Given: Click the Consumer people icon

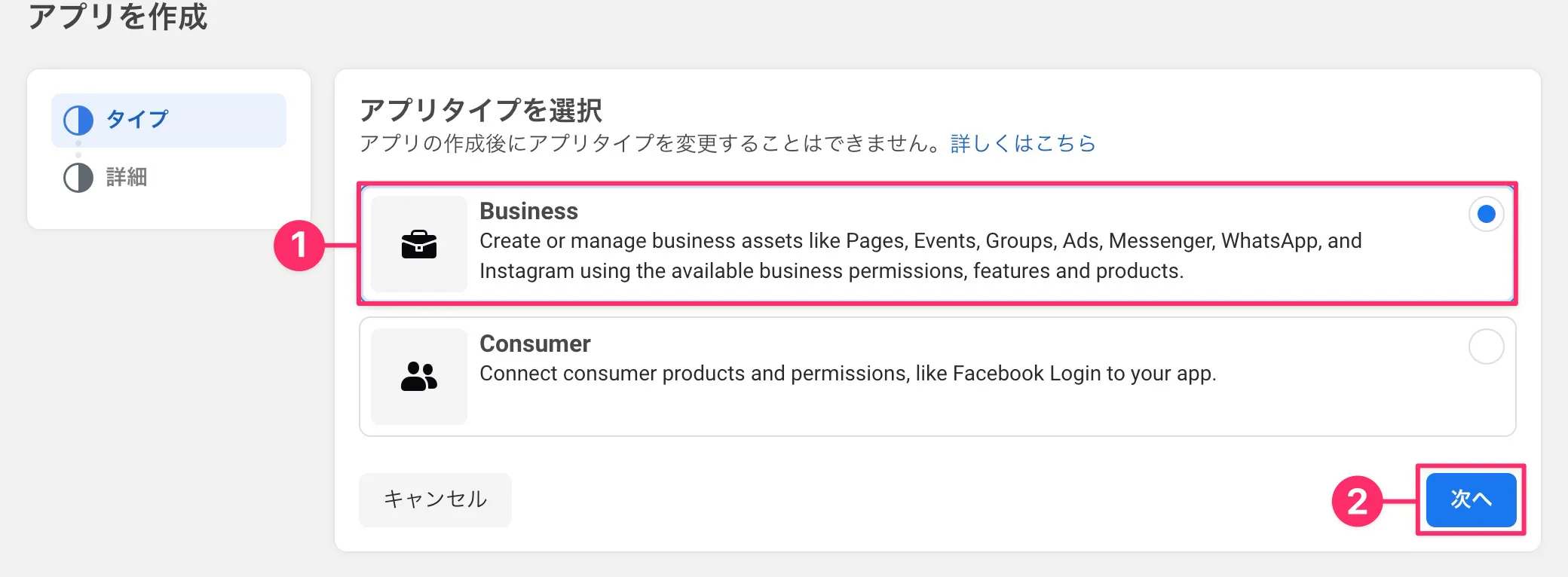Looking at the screenshot, I should pyautogui.click(x=419, y=376).
